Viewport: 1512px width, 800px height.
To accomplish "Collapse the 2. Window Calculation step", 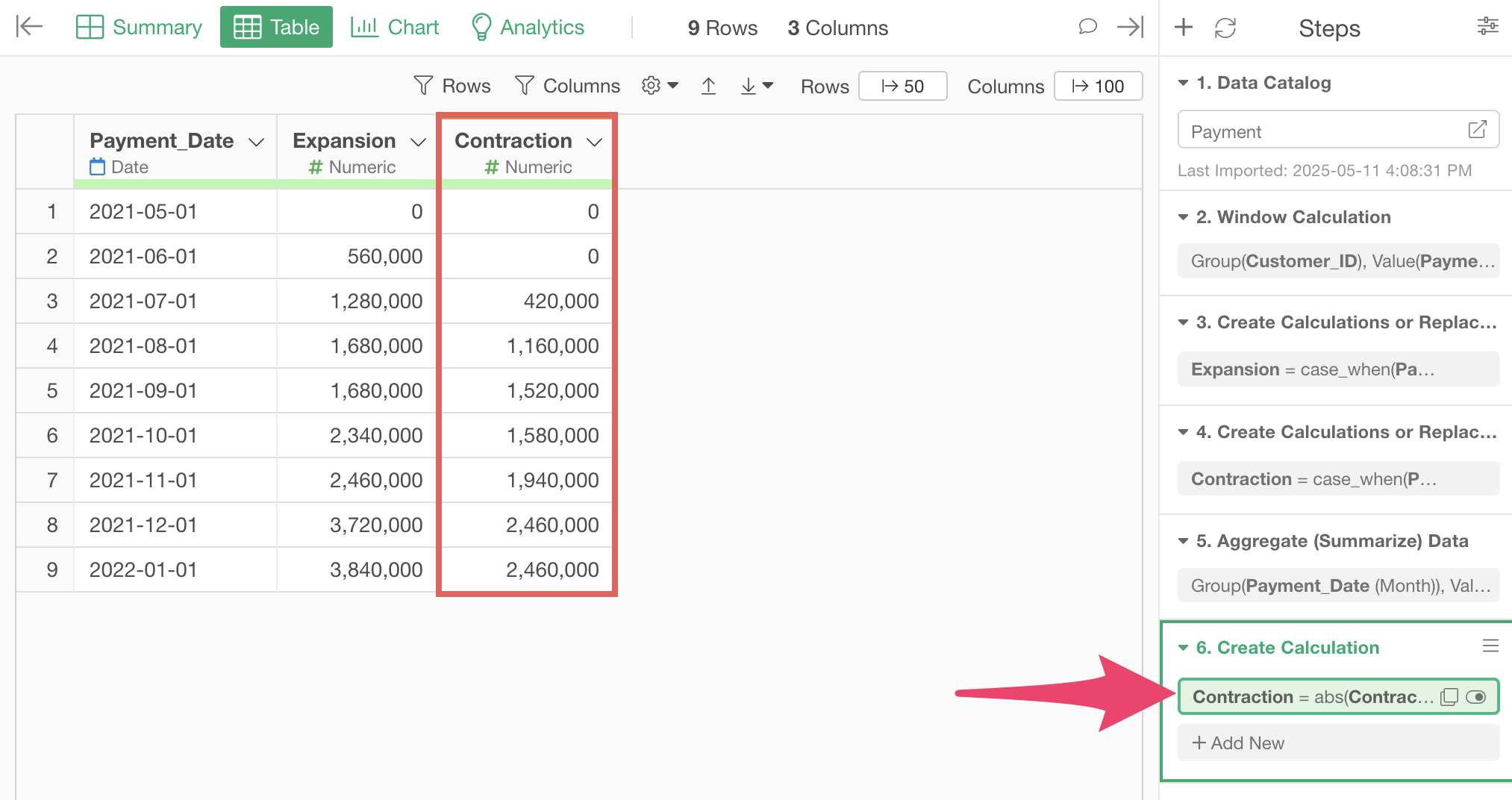I will [1183, 217].
